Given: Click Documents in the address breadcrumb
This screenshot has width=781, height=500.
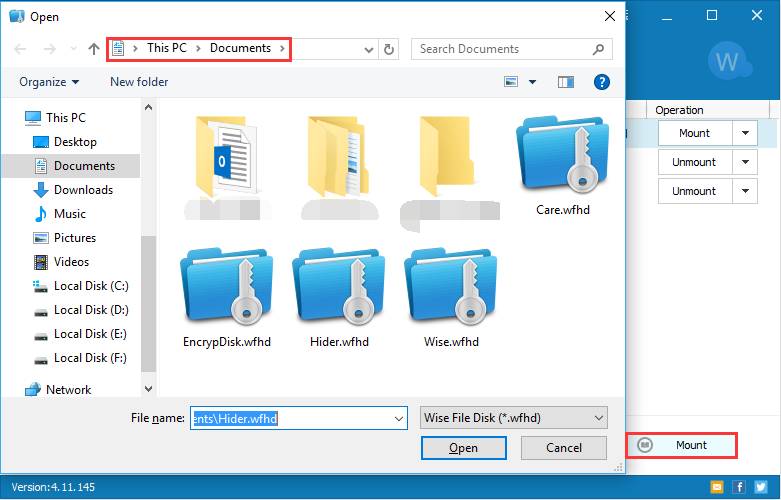Looking at the screenshot, I should pyautogui.click(x=241, y=48).
